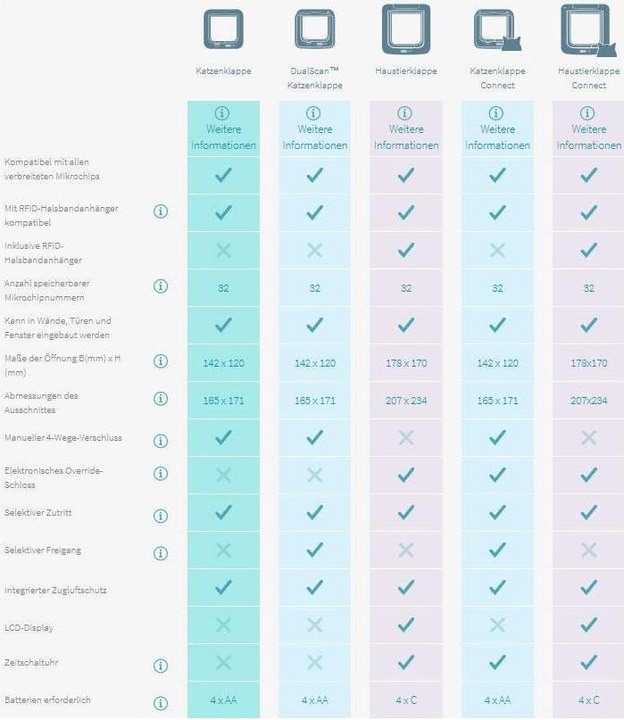
Task: Show info about Batterien erforderlich
Action: [x=160, y=703]
